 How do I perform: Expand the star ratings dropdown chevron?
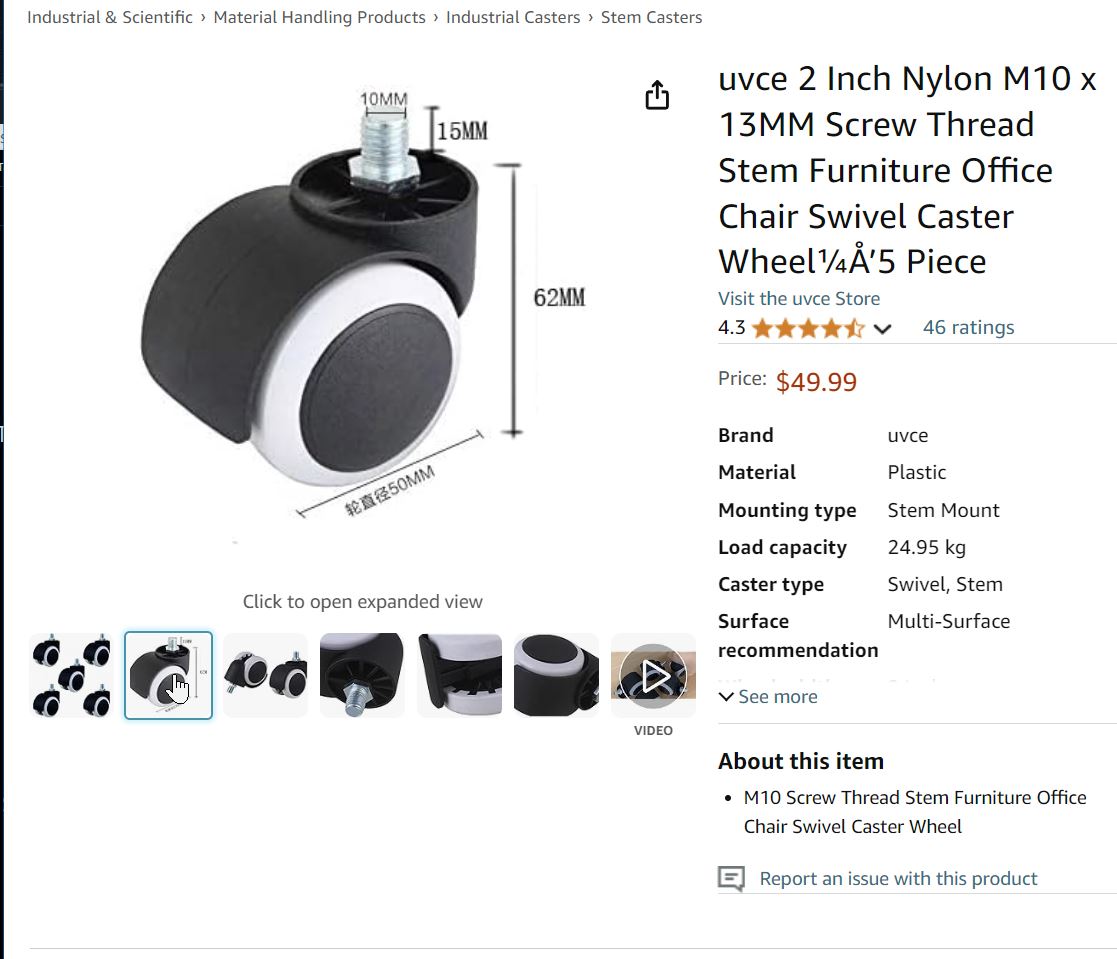coord(882,329)
